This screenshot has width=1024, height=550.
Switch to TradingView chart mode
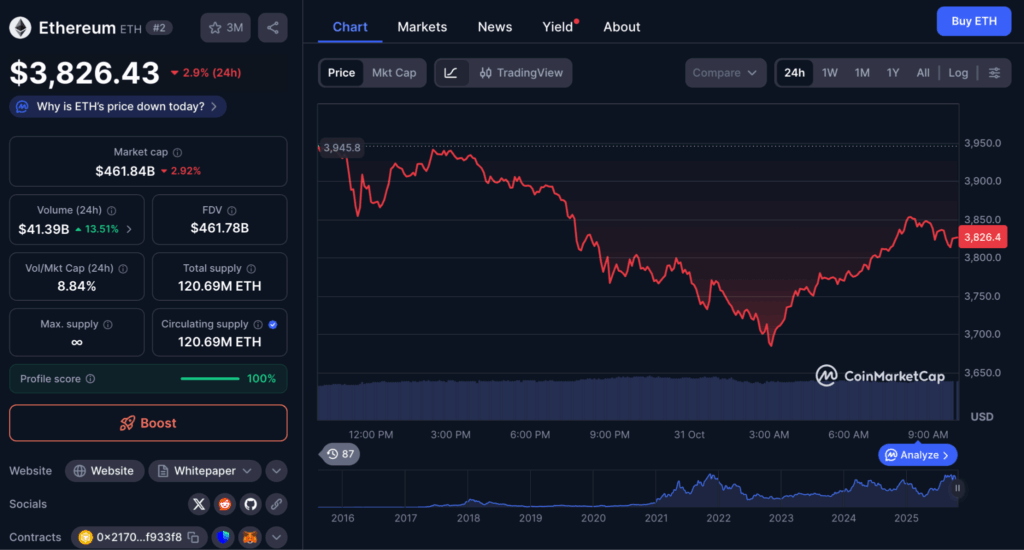[521, 73]
